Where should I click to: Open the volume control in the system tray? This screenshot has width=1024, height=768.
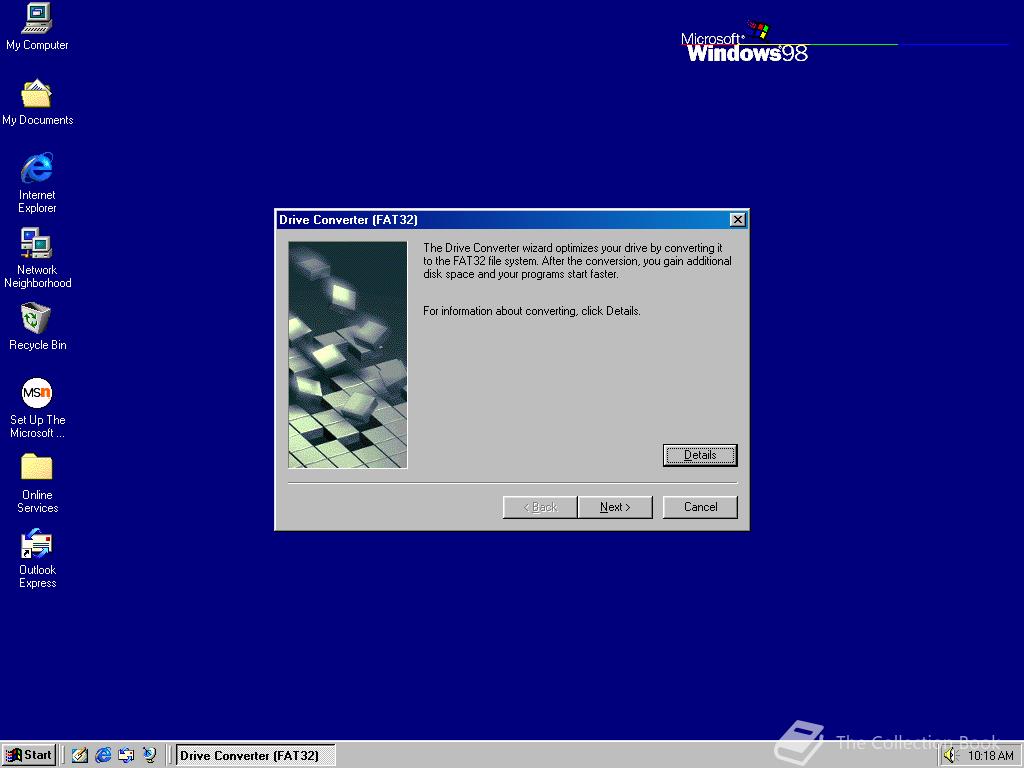click(949, 756)
